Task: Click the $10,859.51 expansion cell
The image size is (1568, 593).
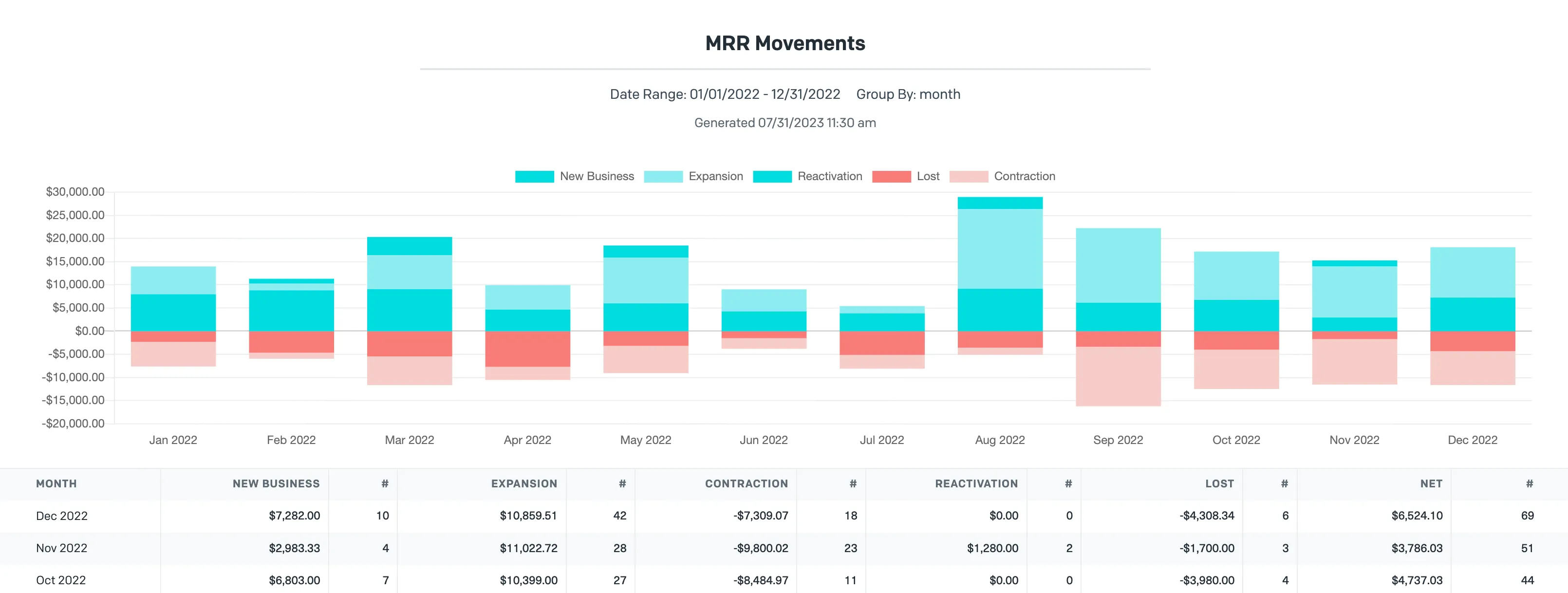Action: tap(528, 516)
